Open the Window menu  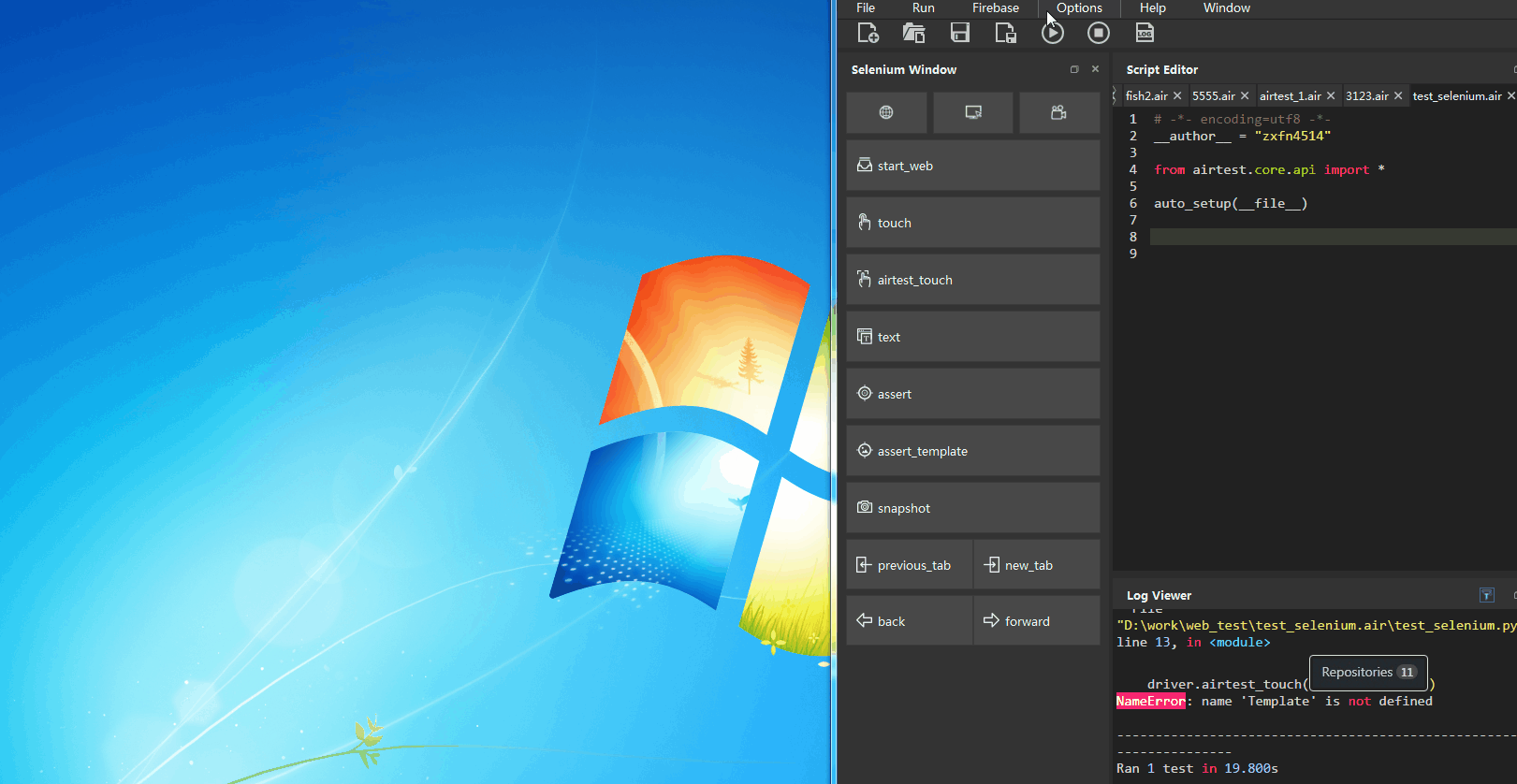1227,7
